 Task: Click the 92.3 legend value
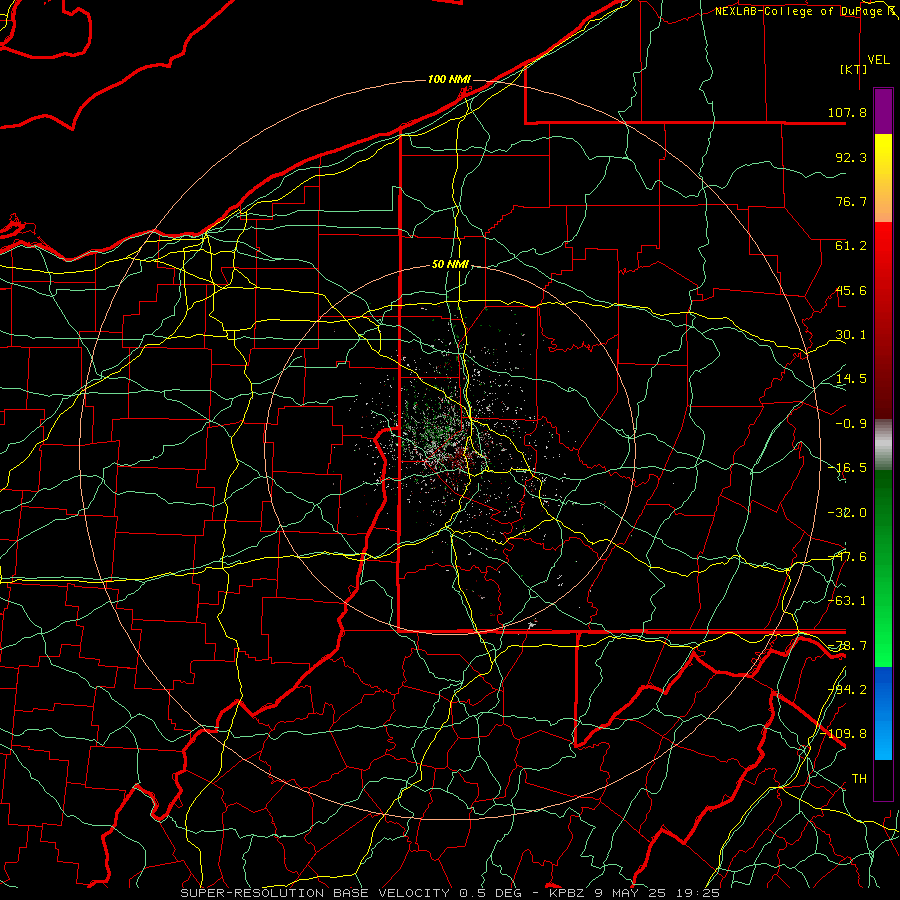tap(851, 157)
